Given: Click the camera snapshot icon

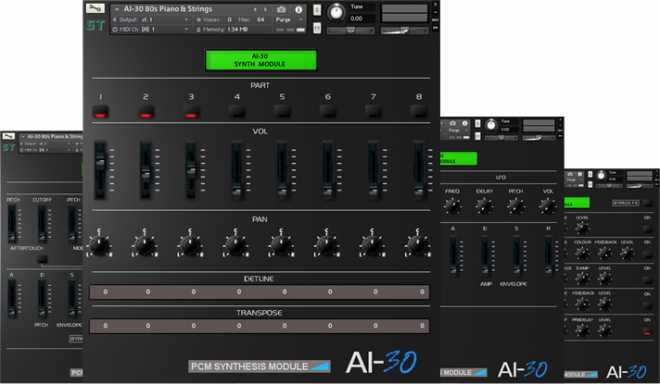Looking at the screenshot, I should click(281, 9).
